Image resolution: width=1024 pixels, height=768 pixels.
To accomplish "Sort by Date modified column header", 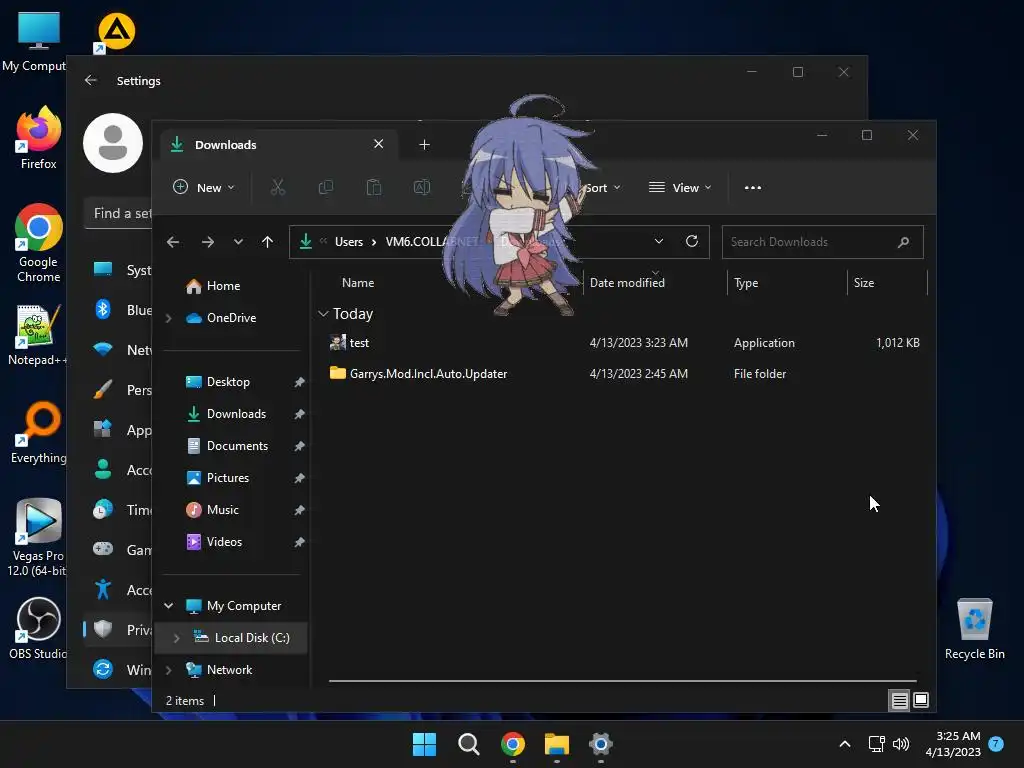I will point(627,283).
